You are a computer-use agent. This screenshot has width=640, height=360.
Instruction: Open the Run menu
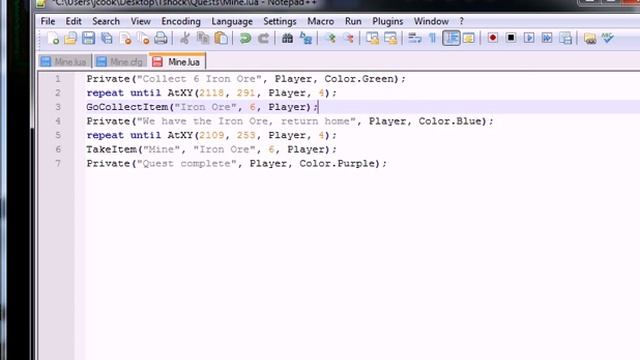(x=353, y=21)
